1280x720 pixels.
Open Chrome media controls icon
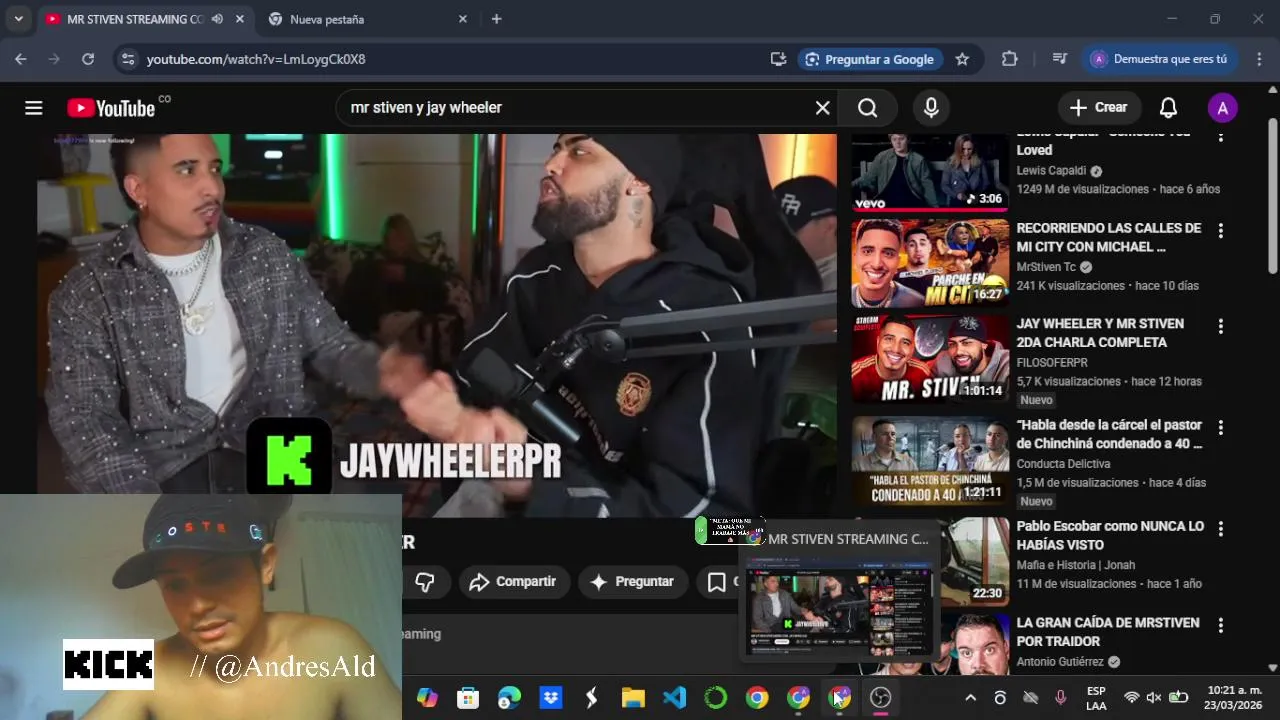point(1060,59)
